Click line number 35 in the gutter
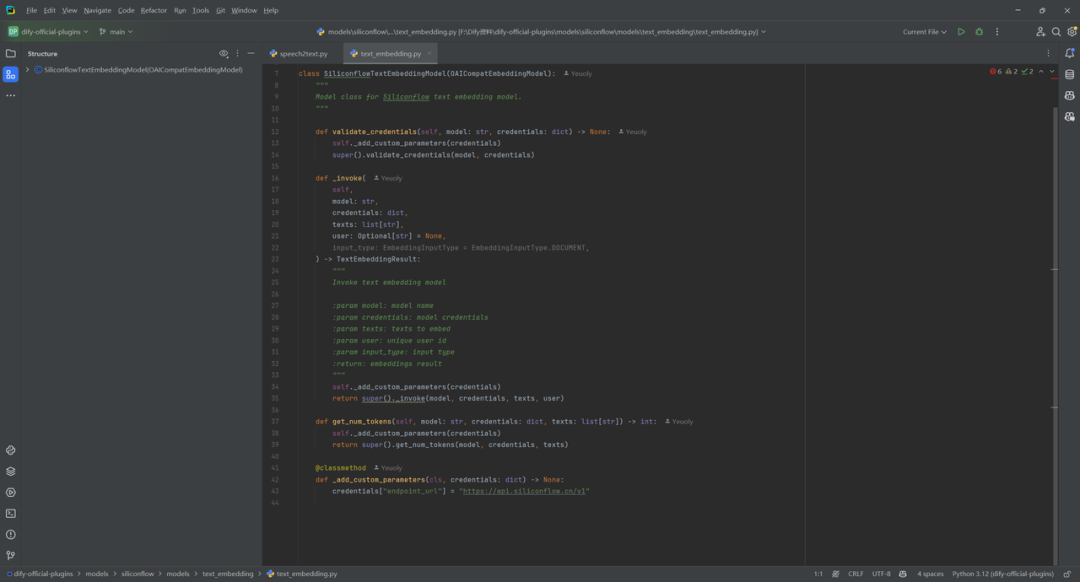1080x582 pixels. pos(275,398)
